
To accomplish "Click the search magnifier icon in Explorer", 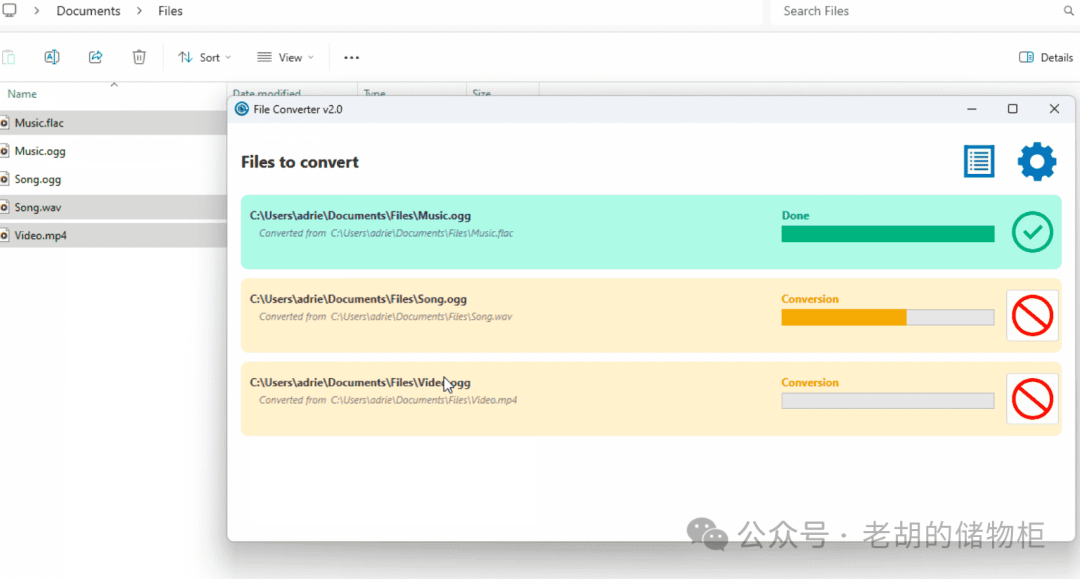I will (x=1068, y=11).
